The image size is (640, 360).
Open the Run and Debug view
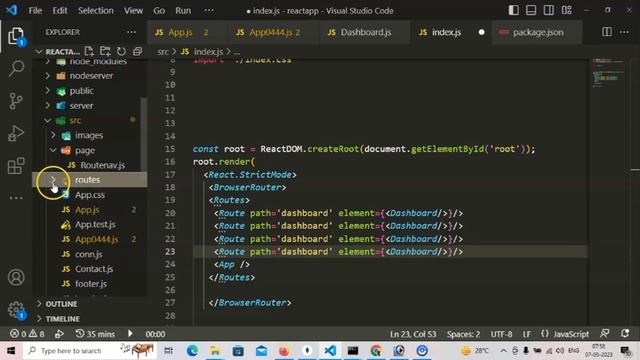pyautogui.click(x=16, y=133)
